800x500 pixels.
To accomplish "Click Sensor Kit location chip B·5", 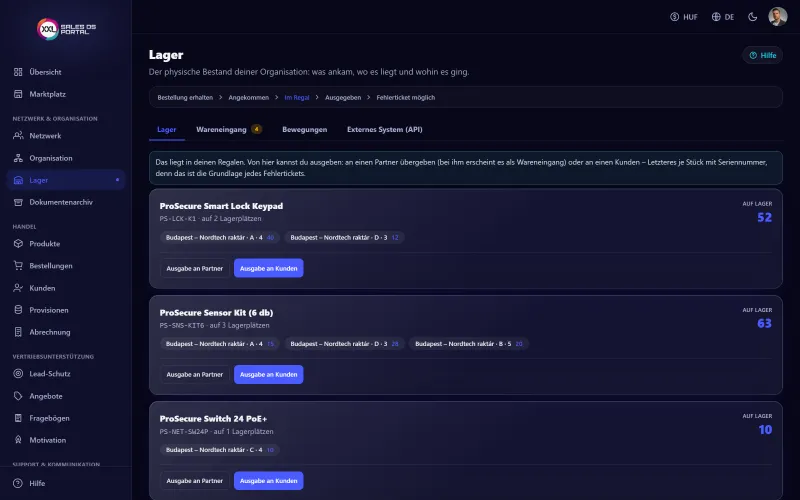I will click(x=469, y=344).
